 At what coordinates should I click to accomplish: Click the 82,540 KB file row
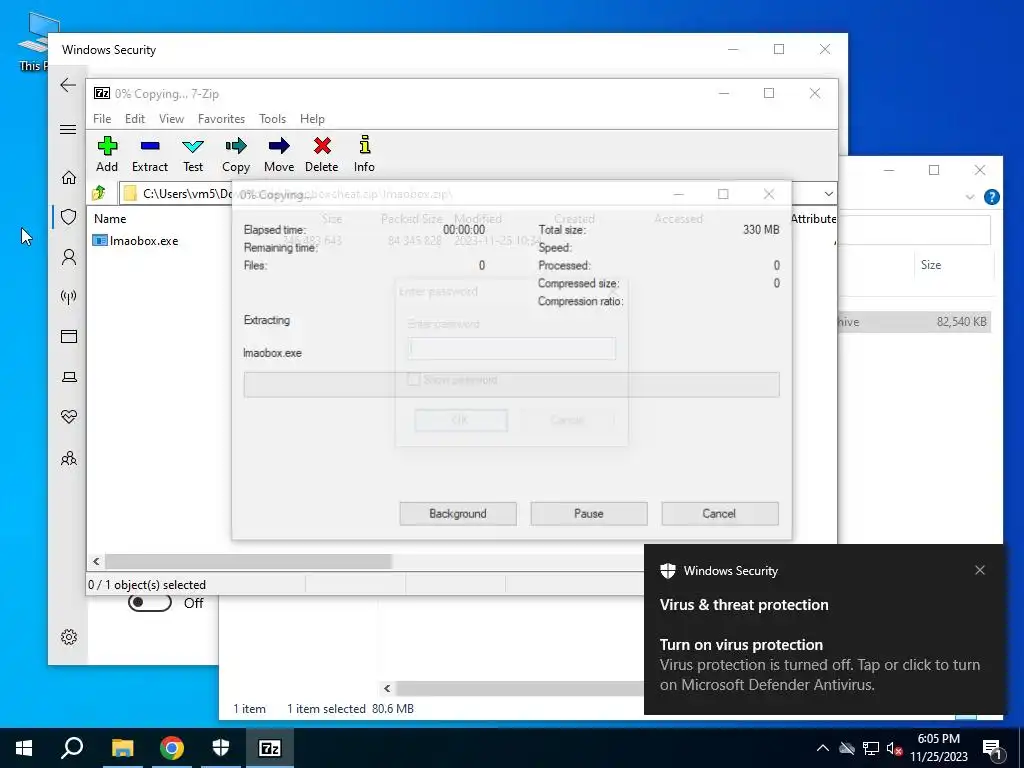coord(914,322)
